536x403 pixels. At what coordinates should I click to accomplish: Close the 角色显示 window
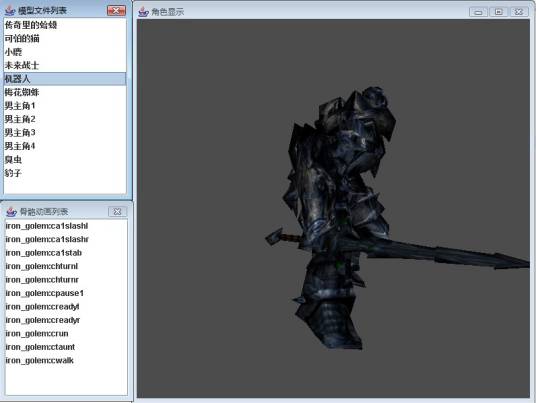519,12
